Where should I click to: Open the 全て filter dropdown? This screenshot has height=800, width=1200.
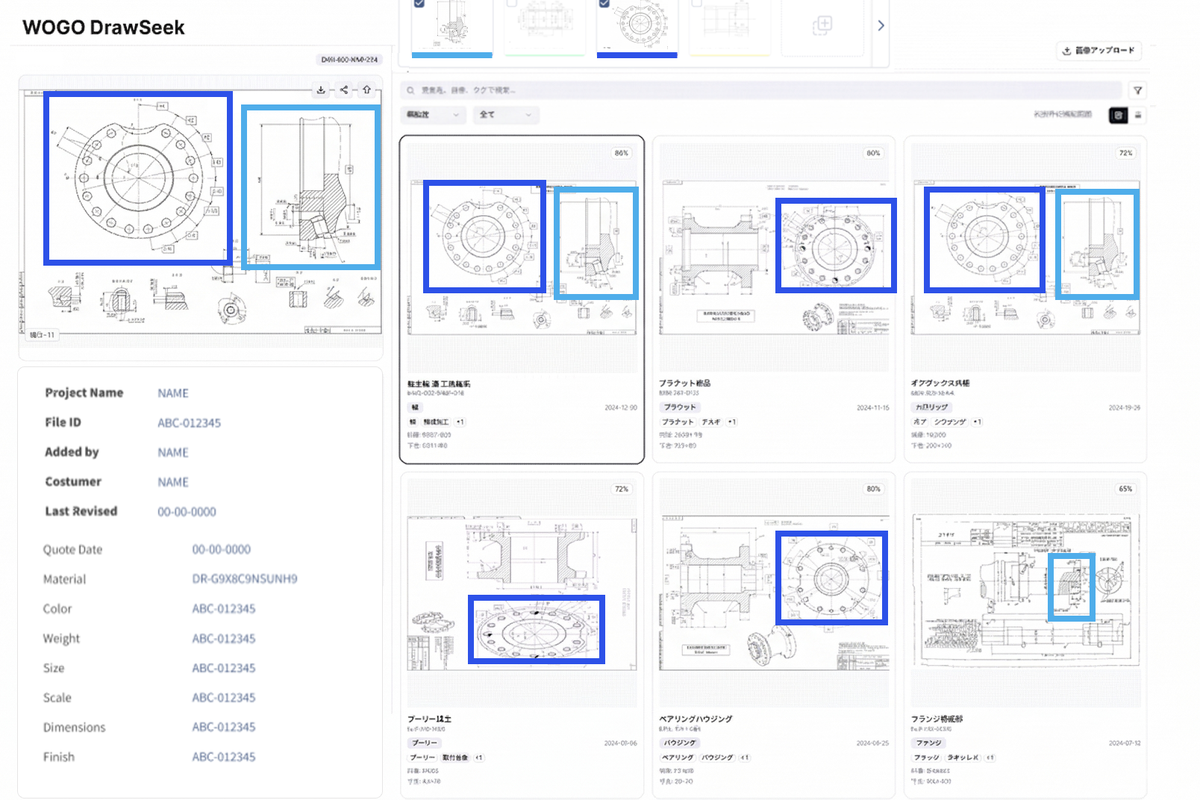[506, 115]
